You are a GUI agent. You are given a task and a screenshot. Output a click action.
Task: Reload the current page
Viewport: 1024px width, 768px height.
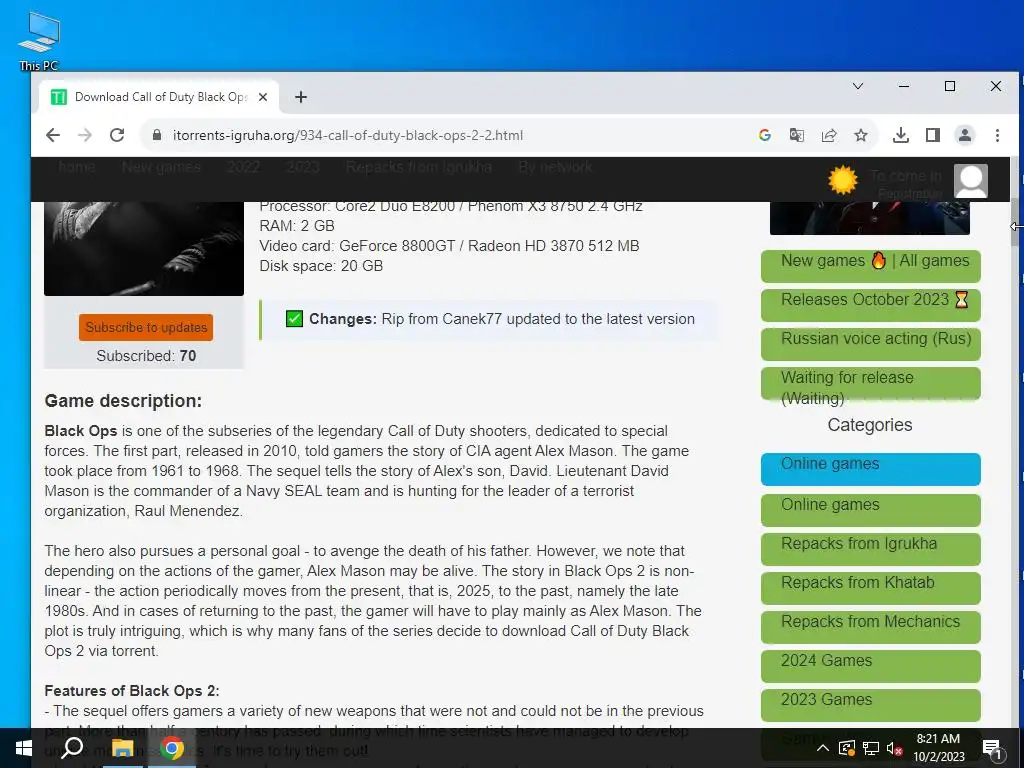[117, 135]
